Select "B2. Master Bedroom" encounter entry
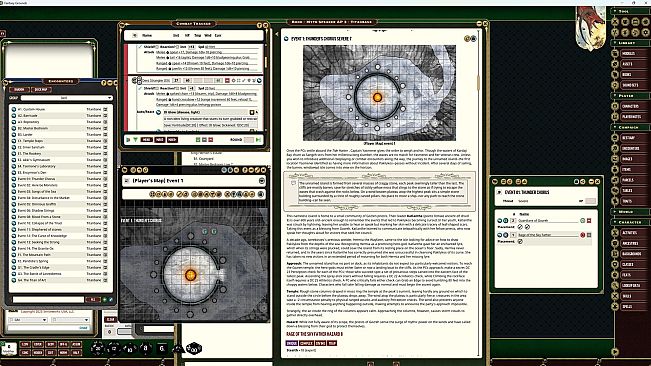 33,128
